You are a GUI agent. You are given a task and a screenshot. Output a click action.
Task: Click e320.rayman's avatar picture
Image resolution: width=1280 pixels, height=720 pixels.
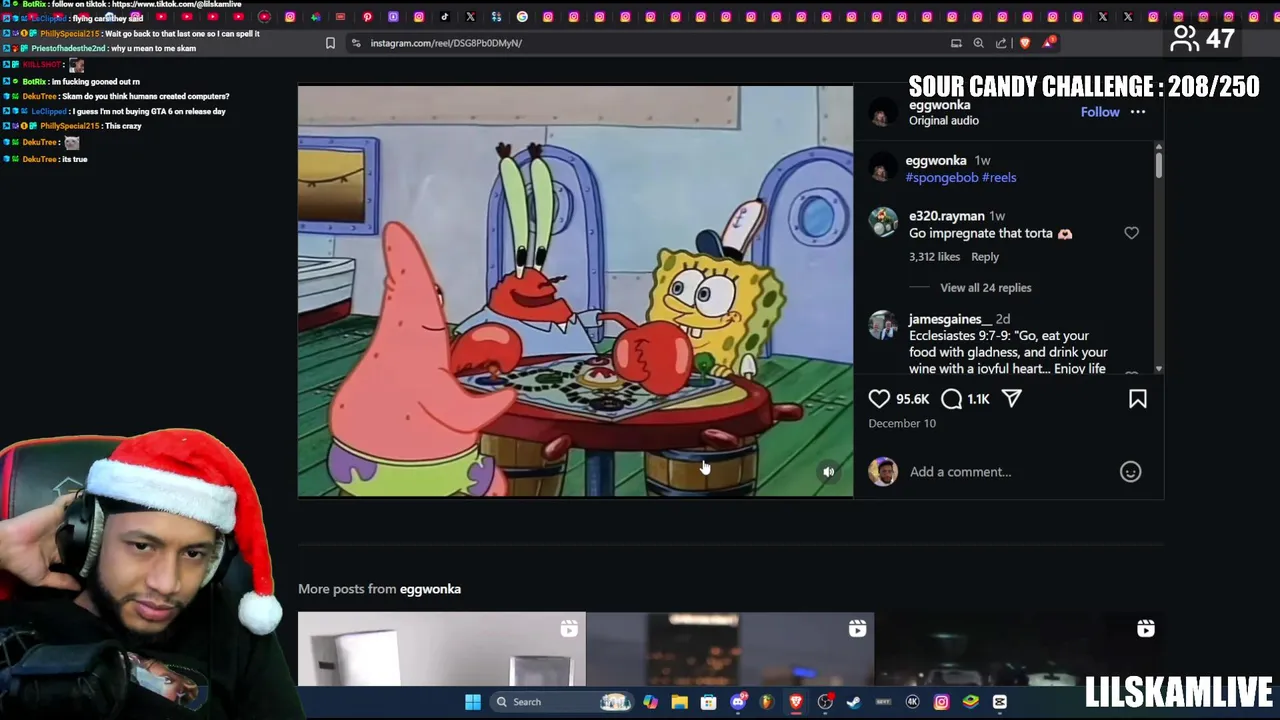click(x=883, y=222)
